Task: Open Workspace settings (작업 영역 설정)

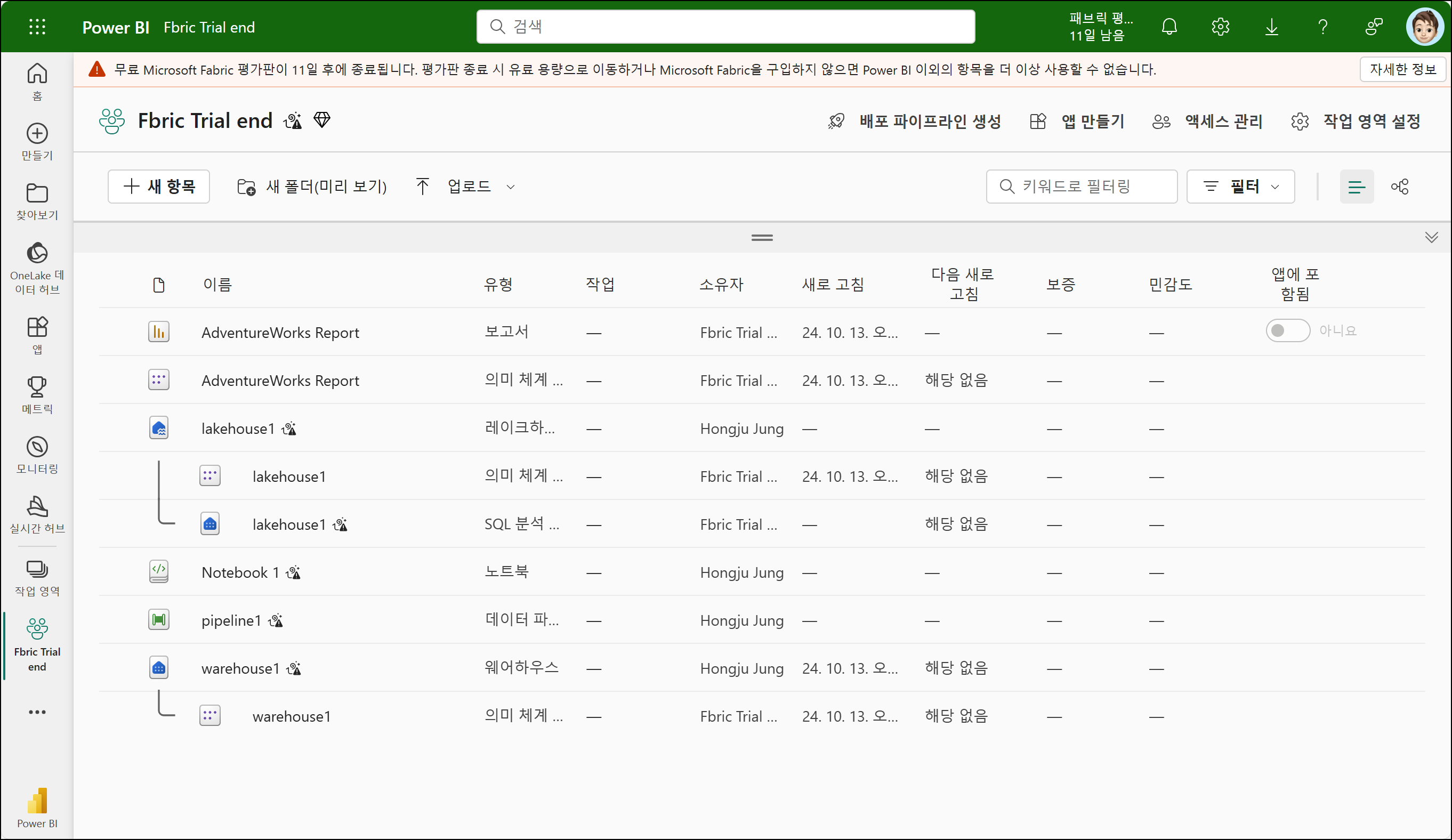Action: (x=1355, y=122)
